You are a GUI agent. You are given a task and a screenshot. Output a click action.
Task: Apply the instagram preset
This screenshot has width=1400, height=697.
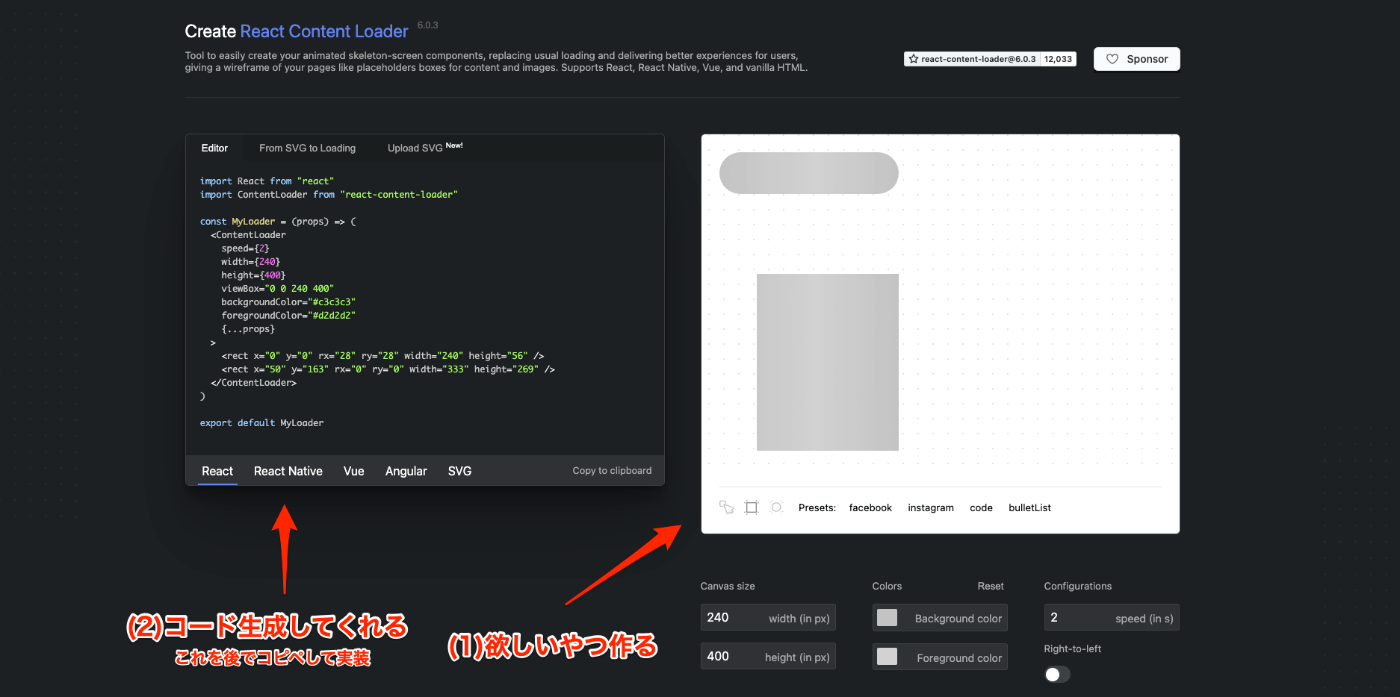(931, 508)
